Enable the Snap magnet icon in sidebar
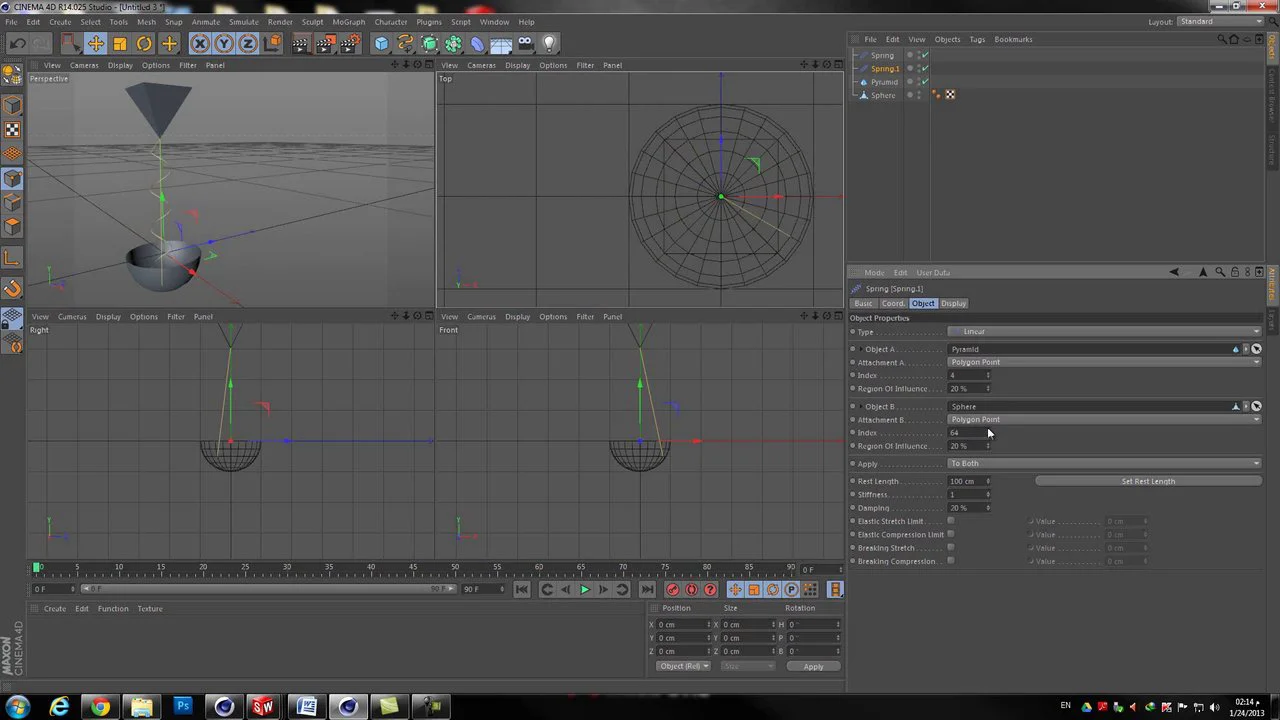 [x=12, y=289]
